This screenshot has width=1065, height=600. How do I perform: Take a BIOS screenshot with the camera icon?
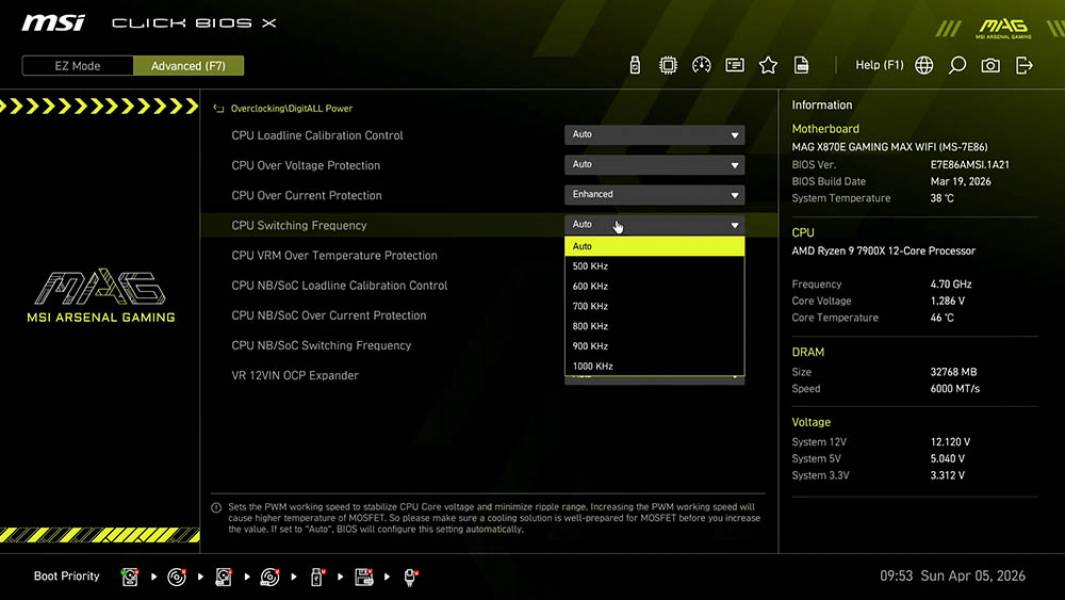pos(989,64)
